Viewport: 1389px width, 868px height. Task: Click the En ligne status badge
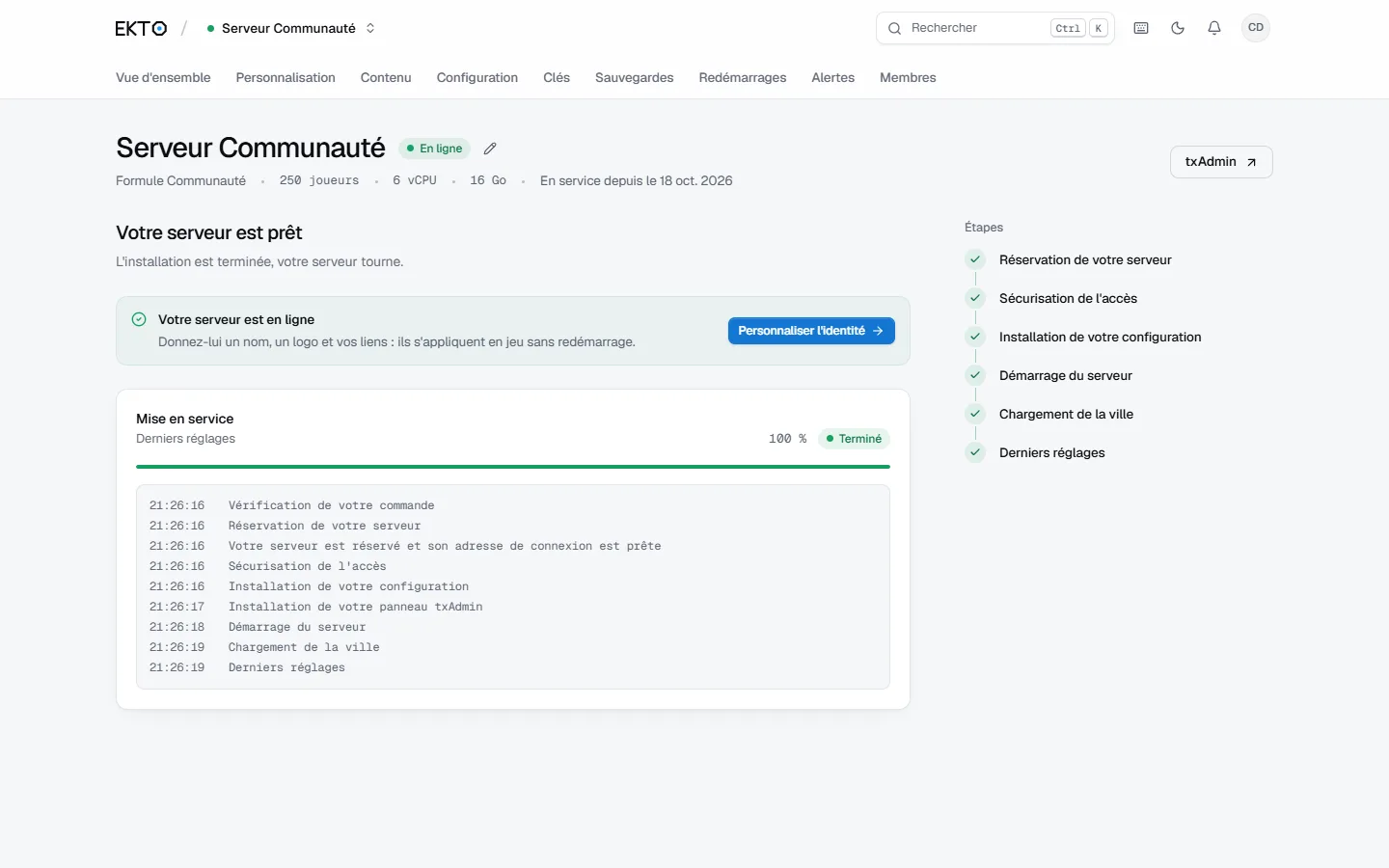pyautogui.click(x=434, y=149)
